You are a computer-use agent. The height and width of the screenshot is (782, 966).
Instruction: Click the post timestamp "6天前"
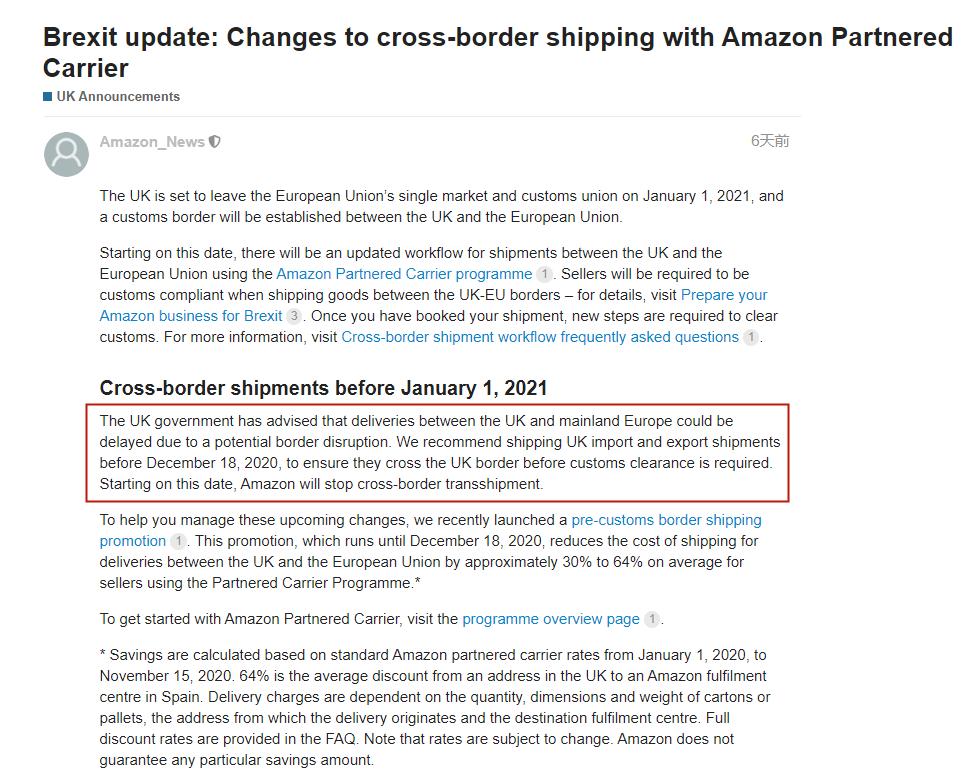coord(770,141)
